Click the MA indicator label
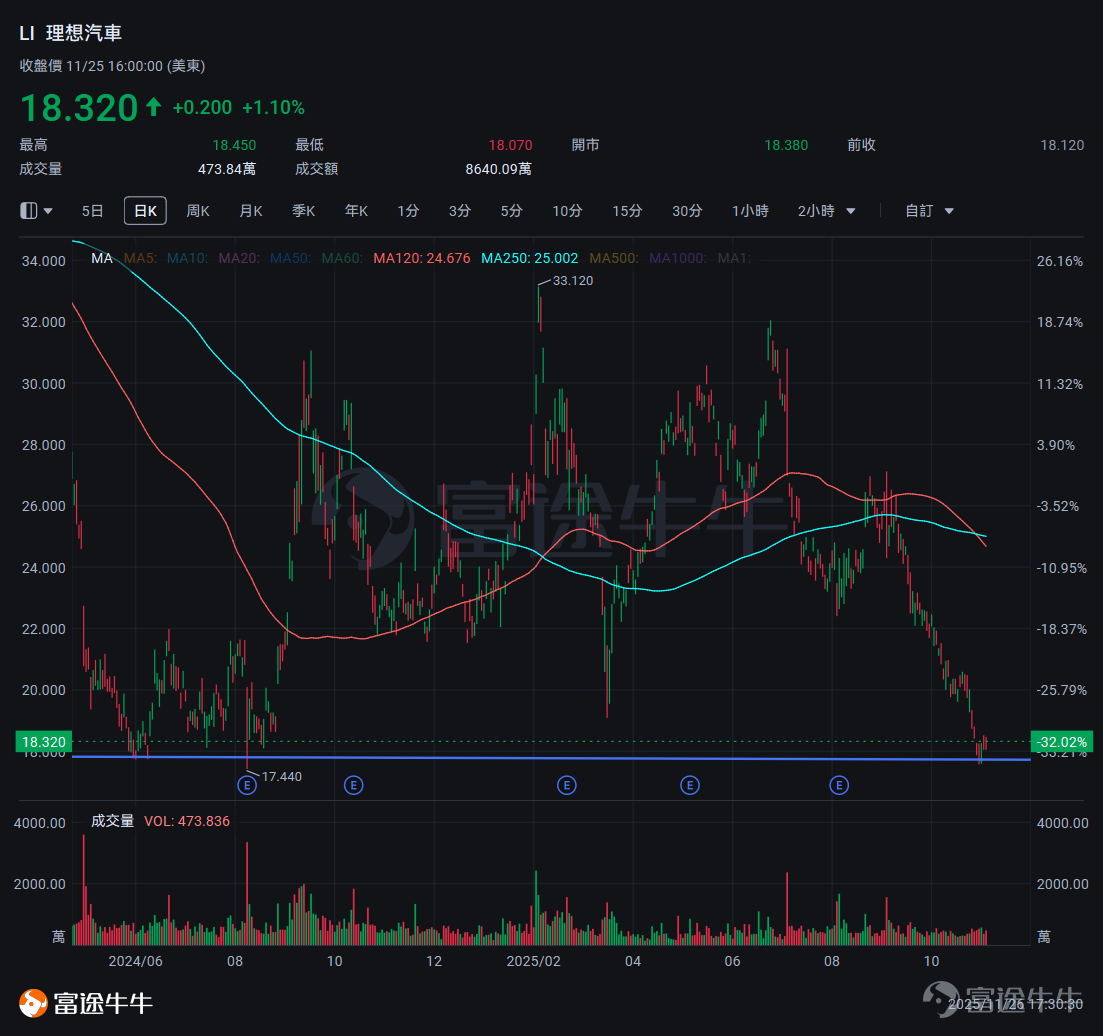This screenshot has height=1036, width=1103. point(102,258)
